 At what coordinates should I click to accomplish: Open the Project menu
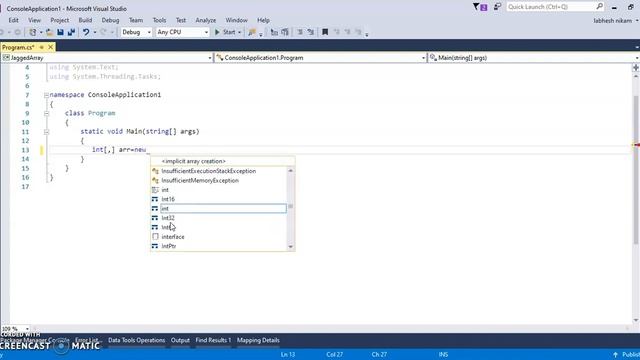[x=60, y=20]
